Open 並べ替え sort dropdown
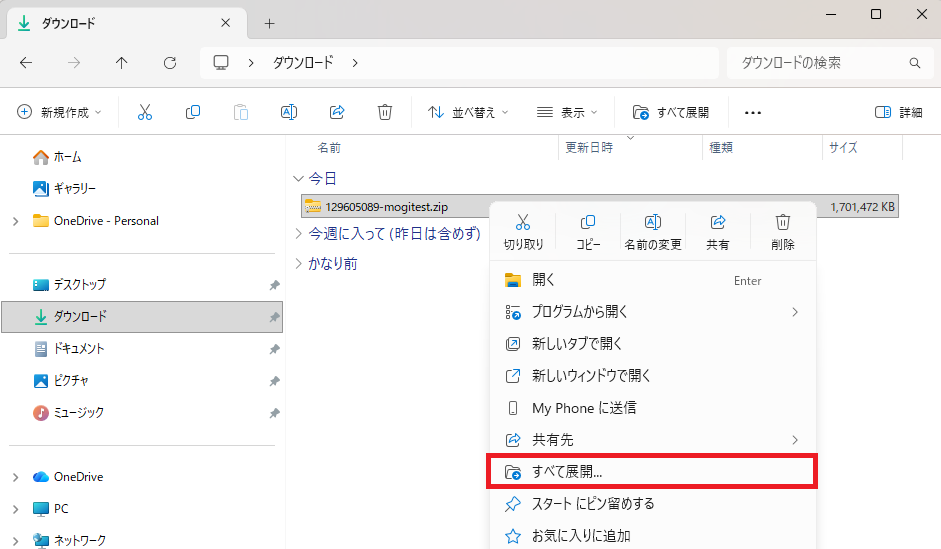941x549 pixels. point(468,112)
